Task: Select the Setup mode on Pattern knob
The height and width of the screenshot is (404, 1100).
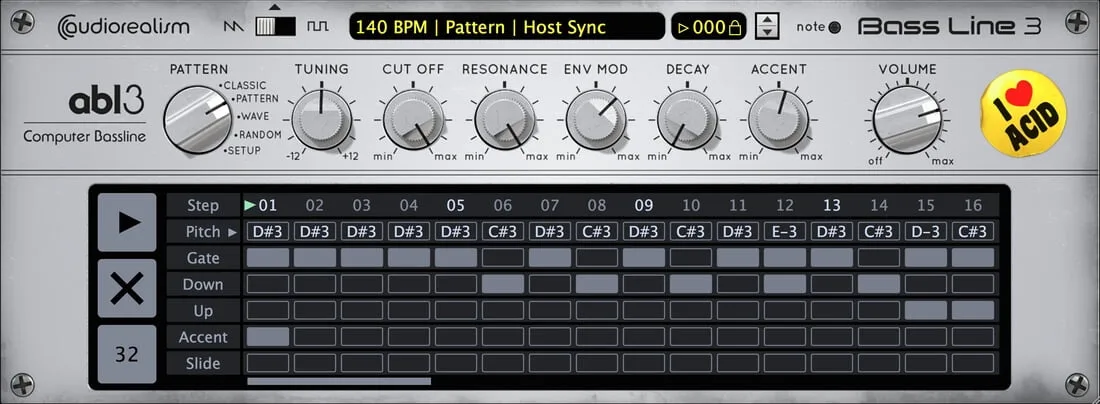Action: coord(242,151)
